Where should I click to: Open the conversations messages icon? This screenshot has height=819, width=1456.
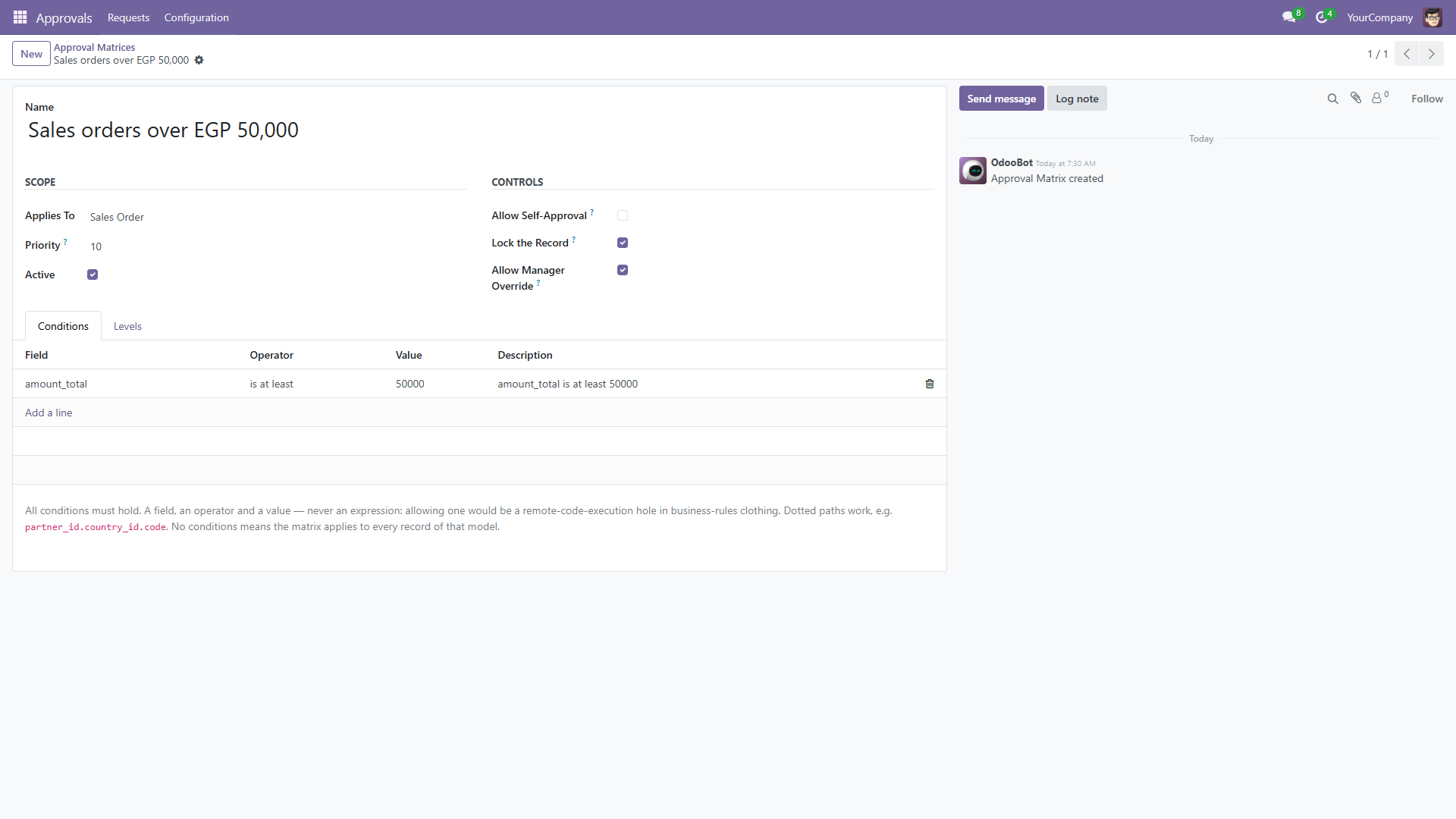tap(1289, 17)
